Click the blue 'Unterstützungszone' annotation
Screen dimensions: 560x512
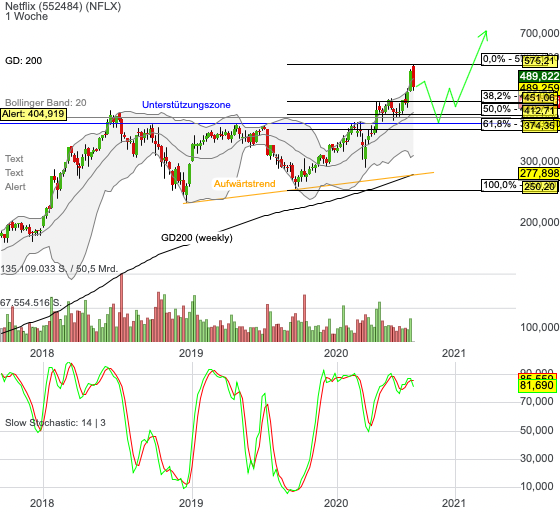(186, 105)
